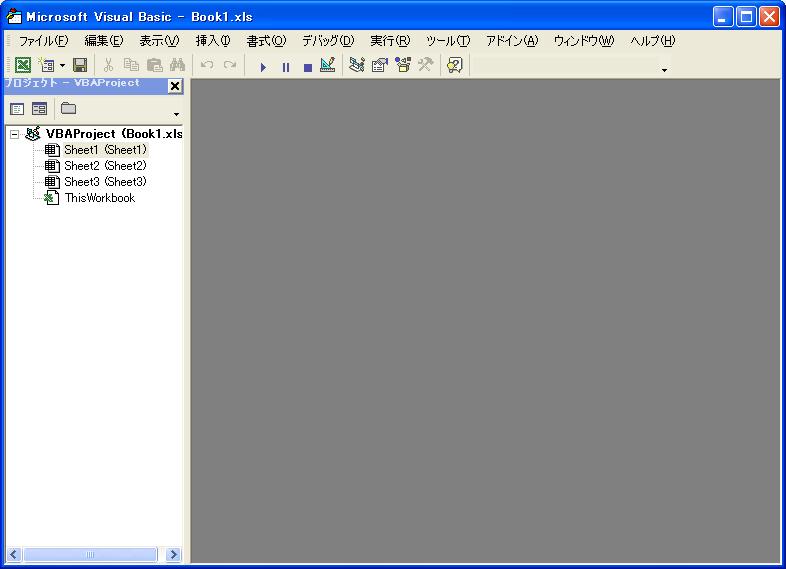The width and height of the screenshot is (786, 569).
Task: Select Sheet3 (Sheet3) in project tree
Action: point(105,182)
